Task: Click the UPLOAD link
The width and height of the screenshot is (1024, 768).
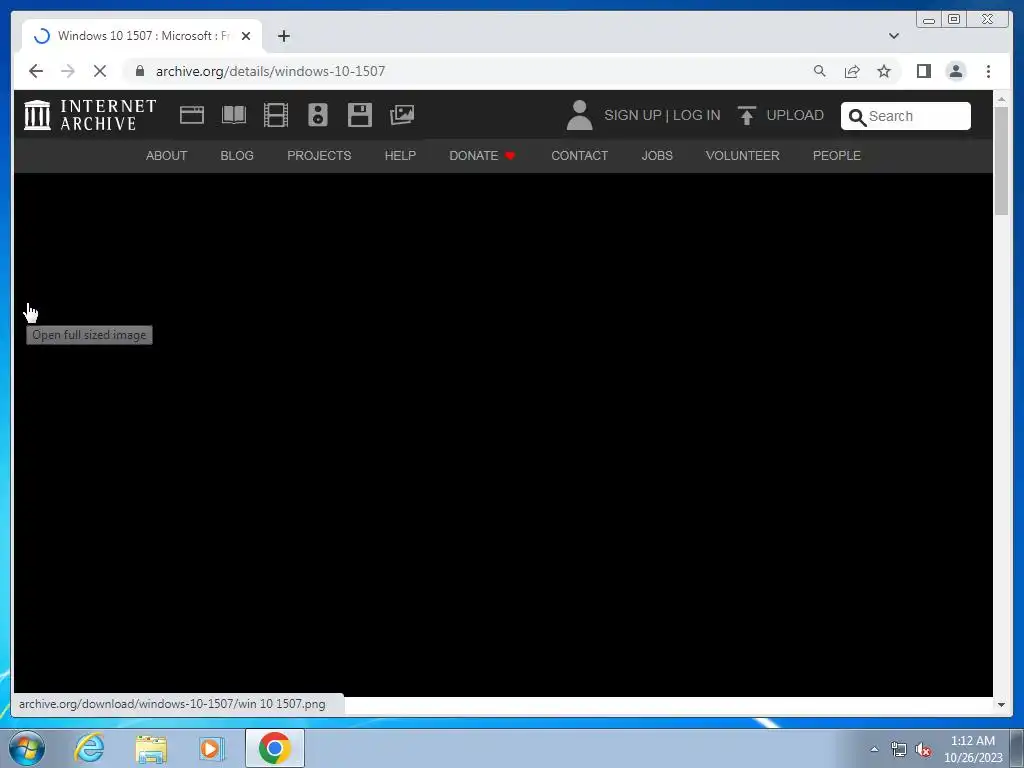Action: (795, 116)
